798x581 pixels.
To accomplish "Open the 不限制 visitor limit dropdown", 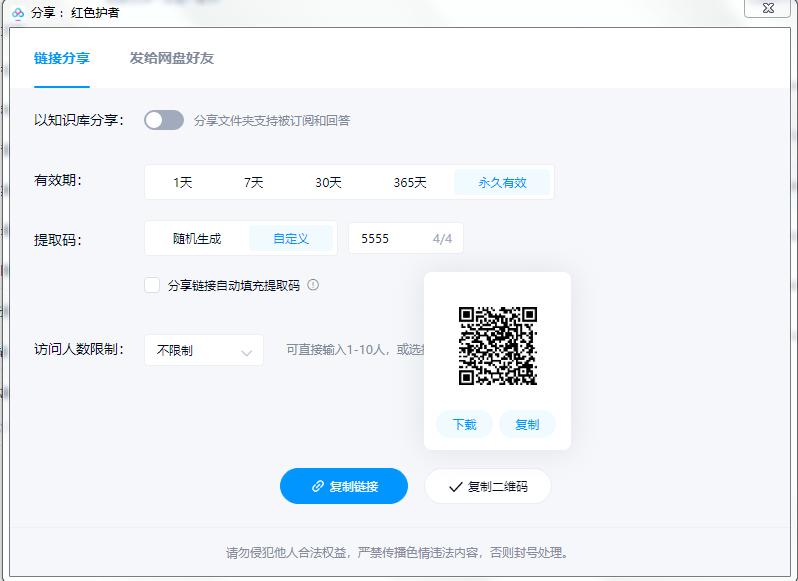I will point(204,350).
